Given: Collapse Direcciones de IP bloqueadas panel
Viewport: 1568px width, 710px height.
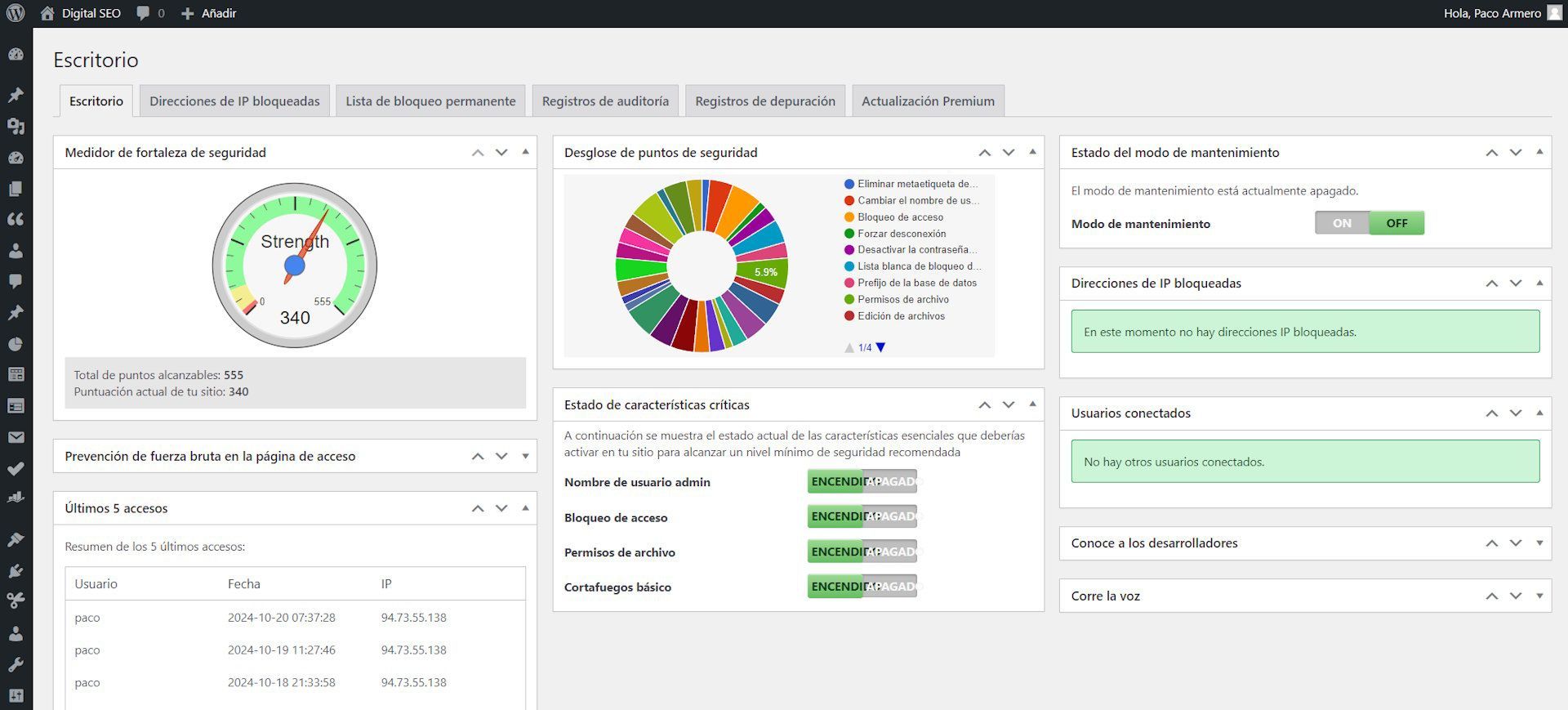Looking at the screenshot, I should pos(1539,283).
